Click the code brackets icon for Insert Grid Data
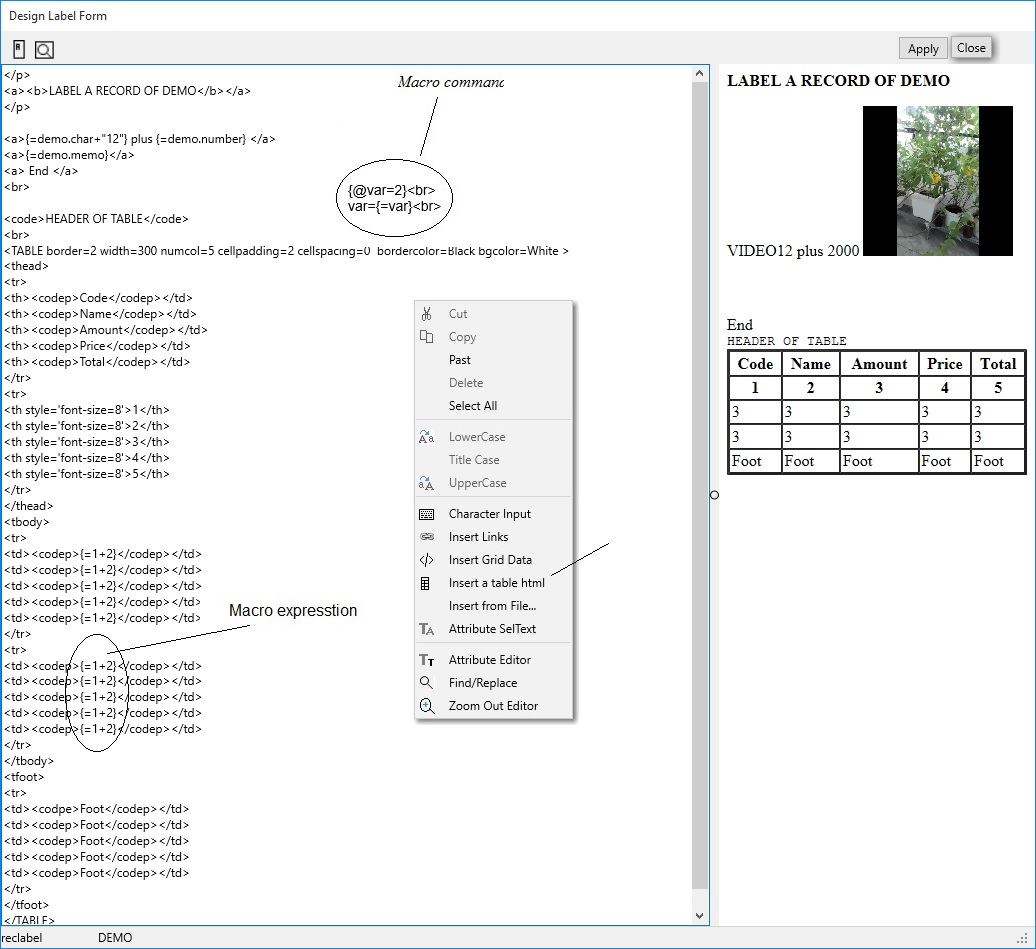 pyautogui.click(x=427, y=560)
